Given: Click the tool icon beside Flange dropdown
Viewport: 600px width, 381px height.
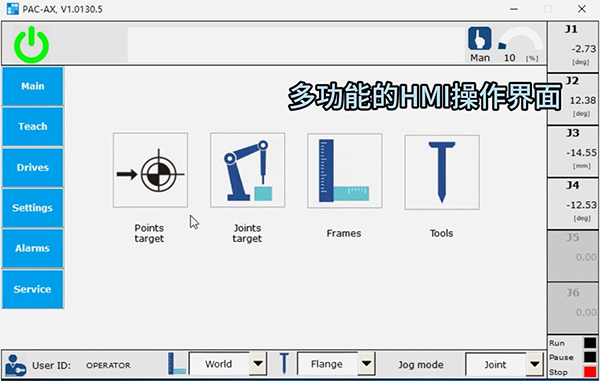Looking at the screenshot, I should click(284, 363).
